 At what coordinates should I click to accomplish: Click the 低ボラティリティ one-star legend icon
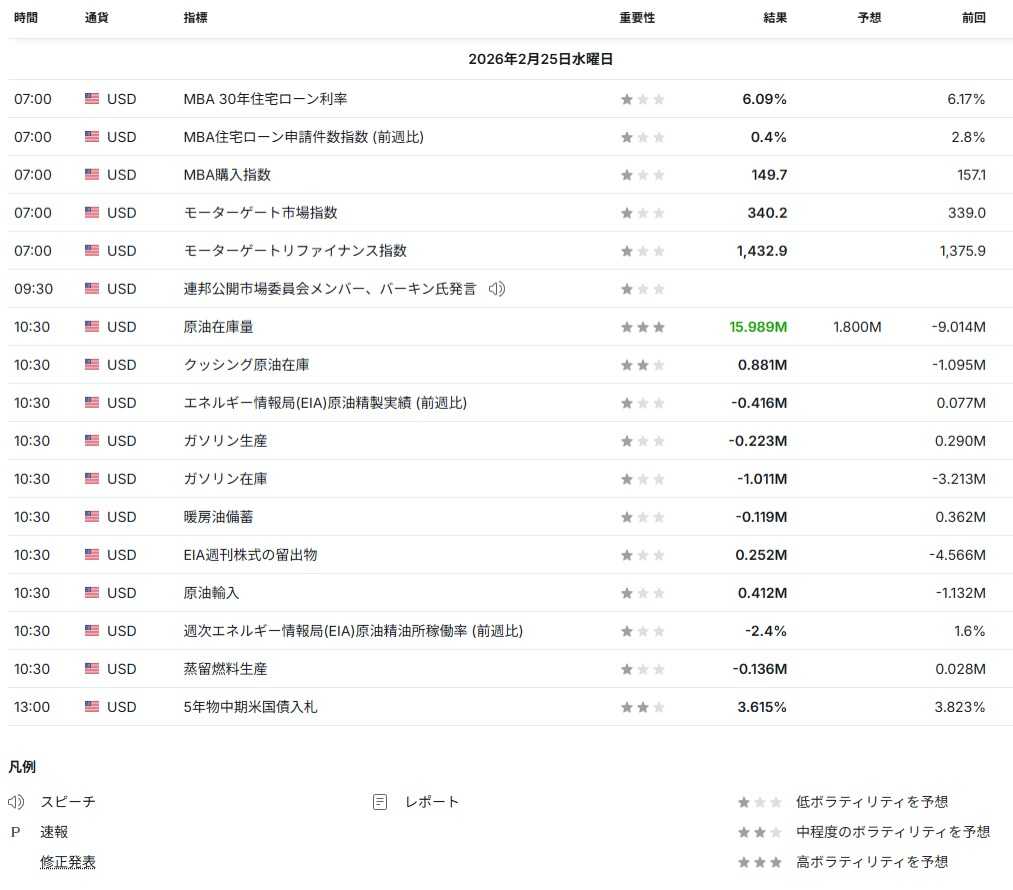pos(759,802)
